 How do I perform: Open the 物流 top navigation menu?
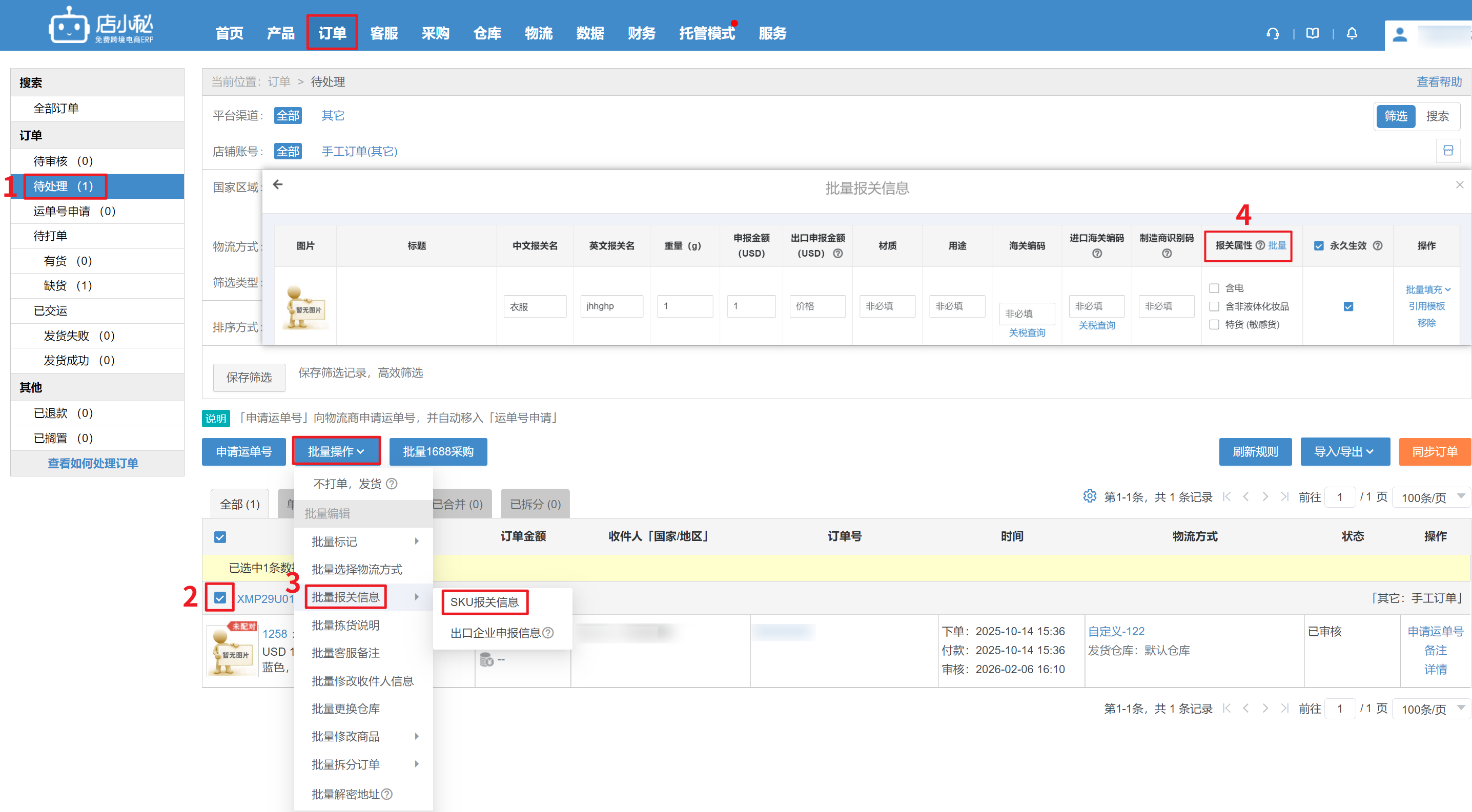(x=538, y=33)
